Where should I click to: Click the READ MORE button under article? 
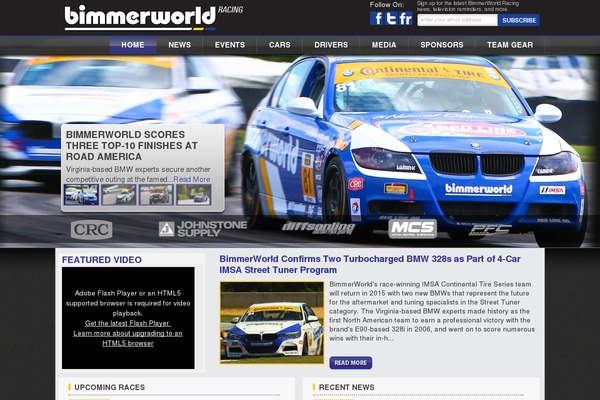(351, 362)
